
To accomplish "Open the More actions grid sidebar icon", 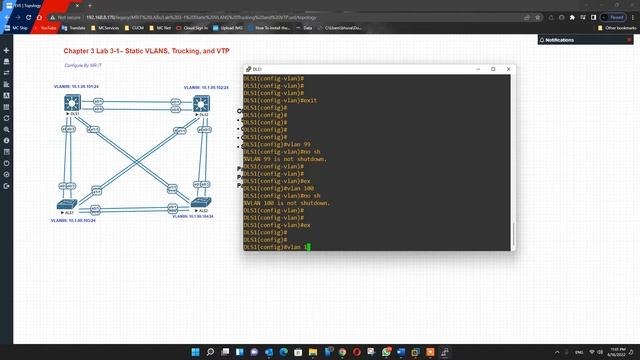I will point(6,107).
